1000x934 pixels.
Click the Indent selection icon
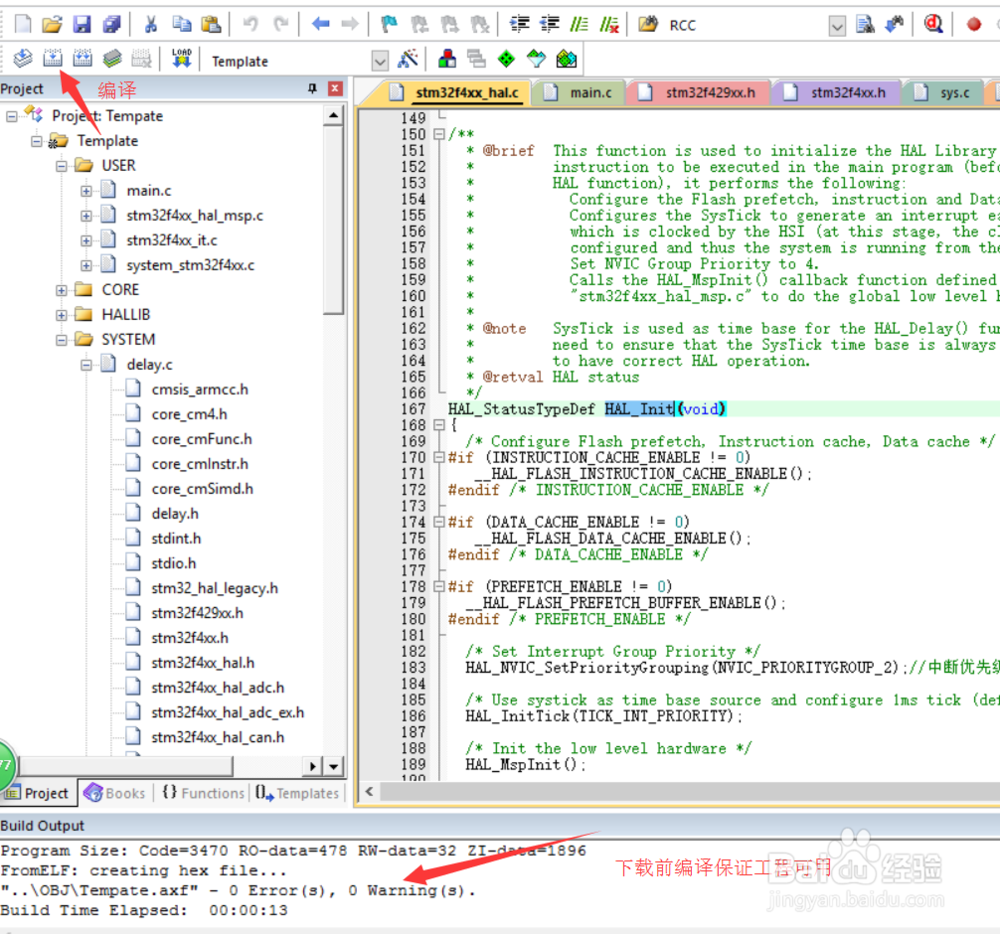[x=520, y=24]
